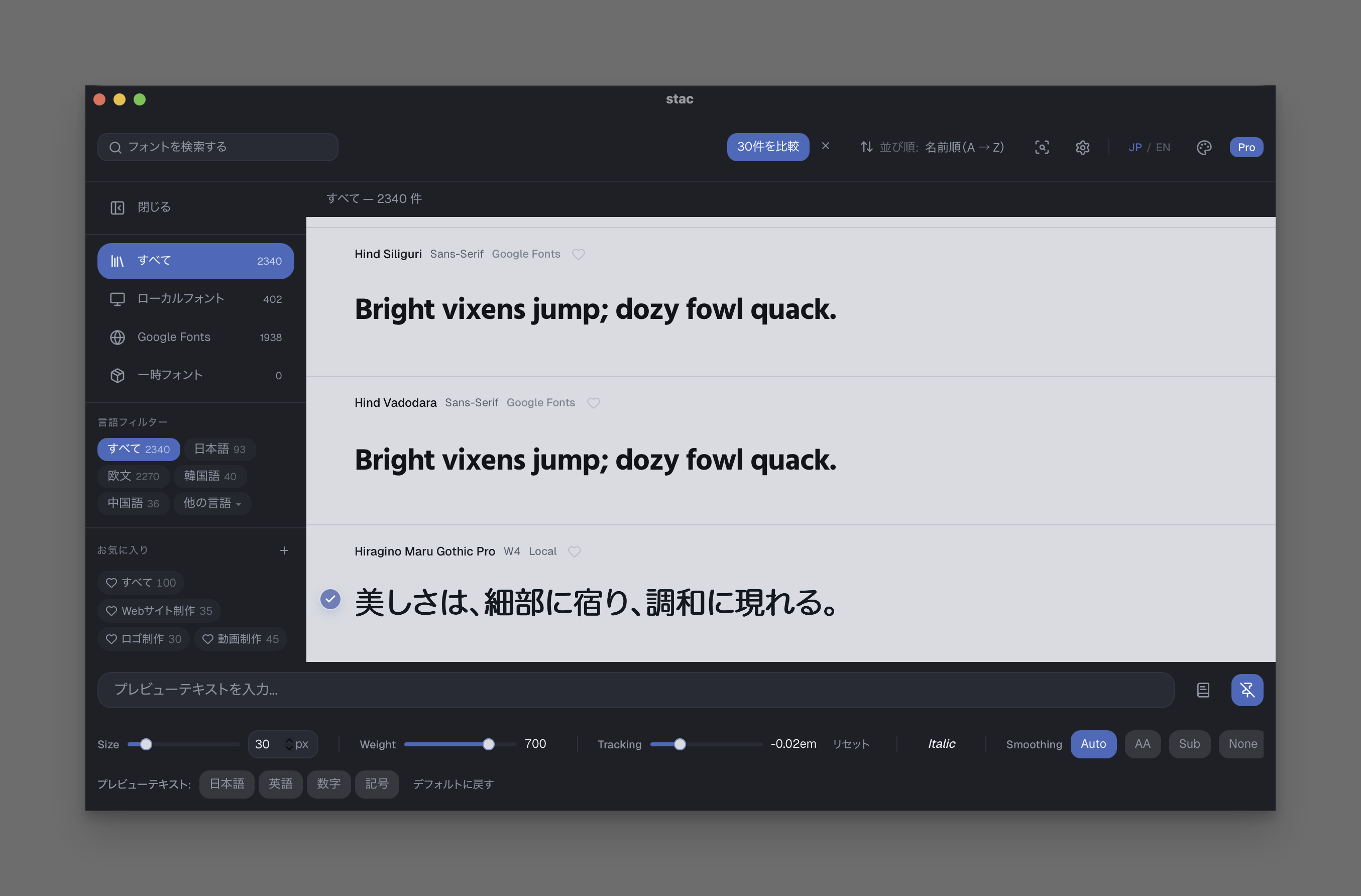Click the Weight slider handle

tap(488, 744)
